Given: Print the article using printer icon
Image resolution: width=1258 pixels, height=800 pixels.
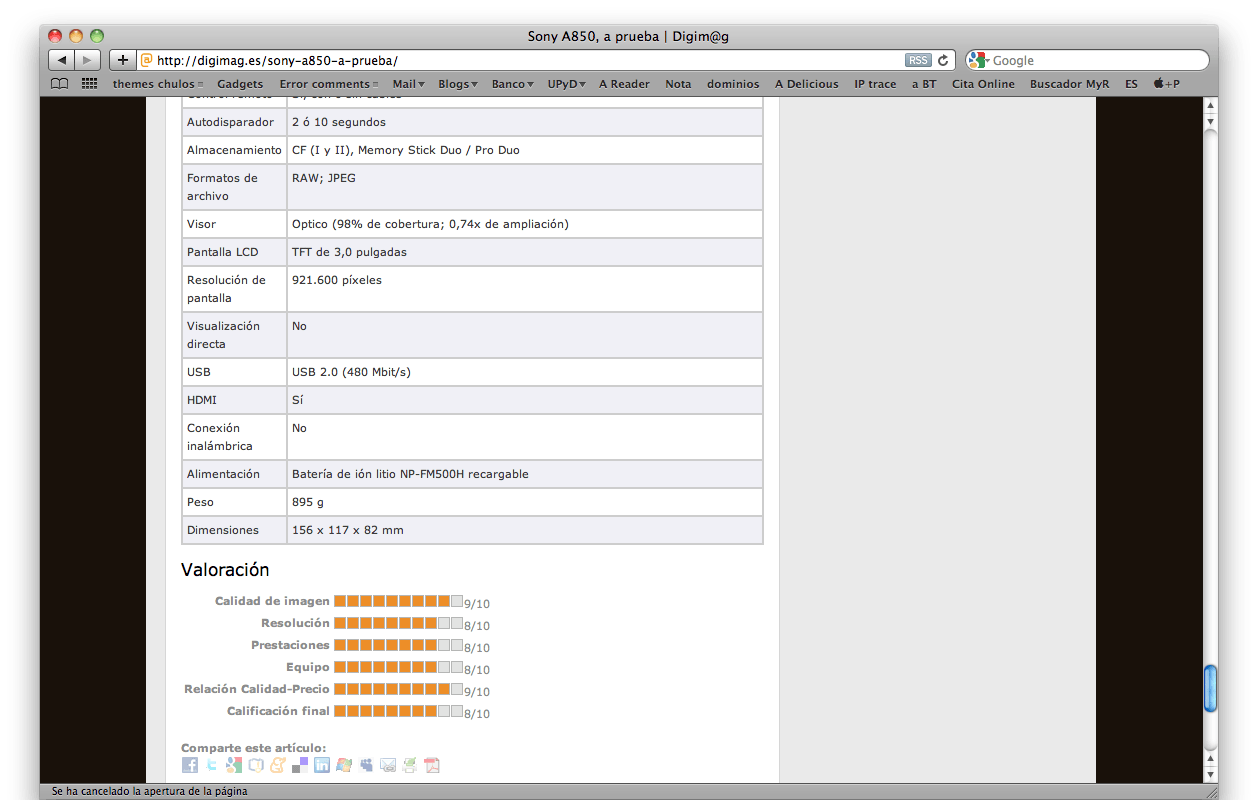Looking at the screenshot, I should (x=410, y=765).
